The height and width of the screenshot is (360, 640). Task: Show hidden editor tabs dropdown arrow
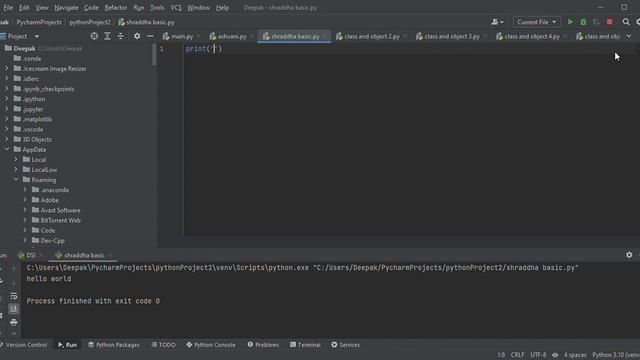[629, 36]
